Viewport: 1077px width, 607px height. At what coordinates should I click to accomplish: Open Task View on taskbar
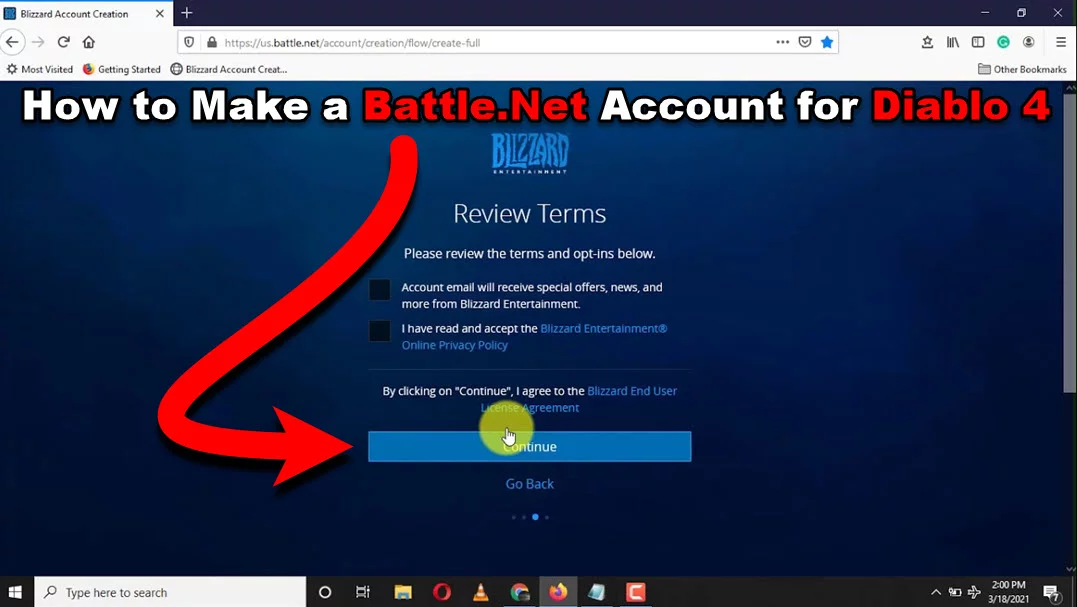pos(363,592)
